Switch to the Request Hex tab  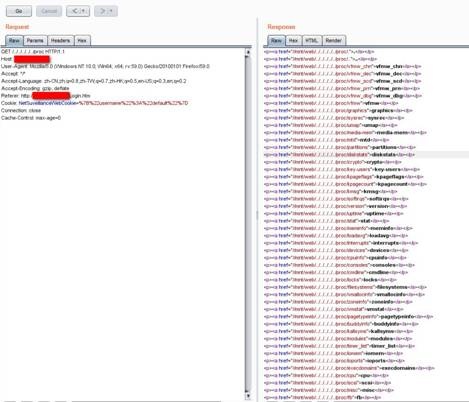tap(82, 40)
